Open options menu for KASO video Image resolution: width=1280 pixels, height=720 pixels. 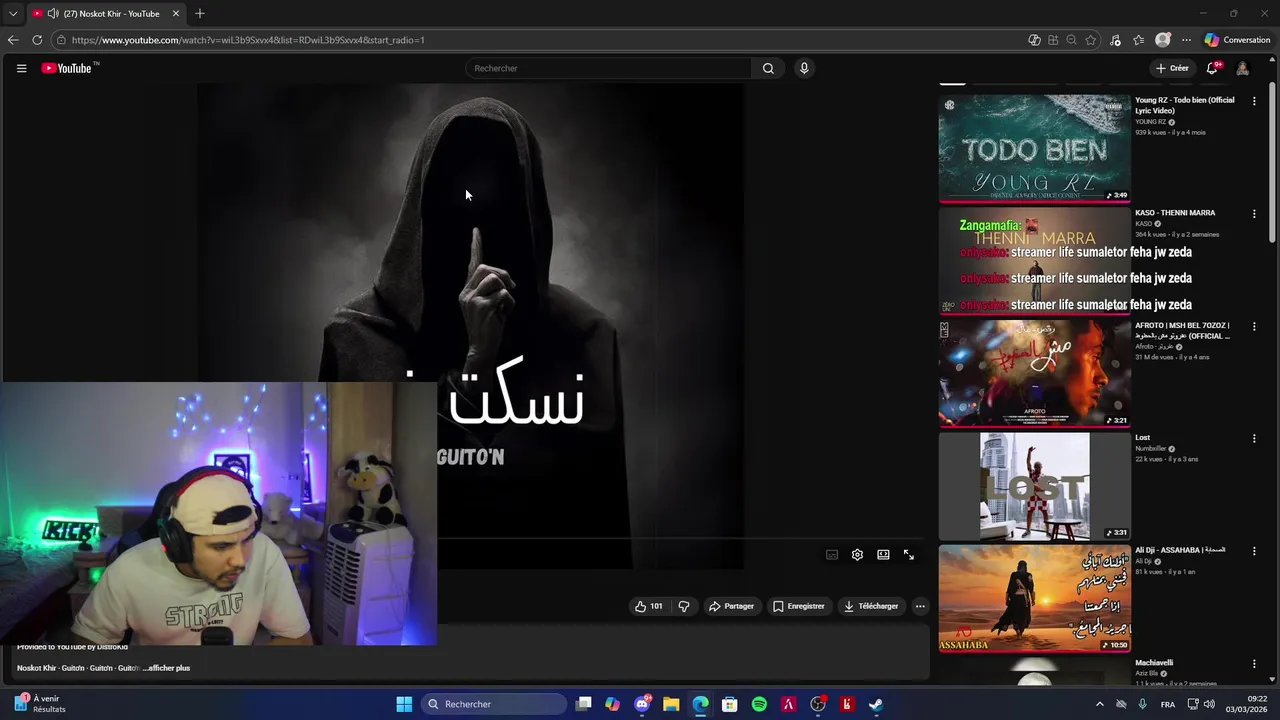click(x=1254, y=214)
